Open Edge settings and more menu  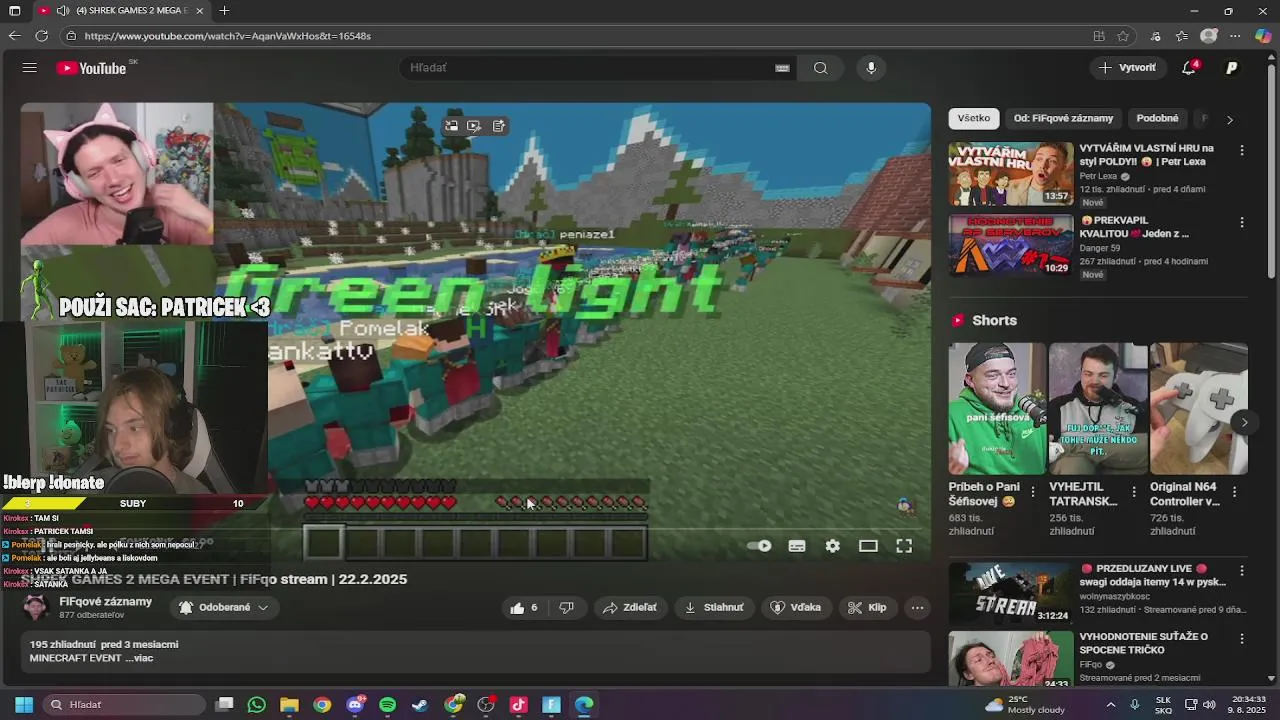[x=1236, y=36]
